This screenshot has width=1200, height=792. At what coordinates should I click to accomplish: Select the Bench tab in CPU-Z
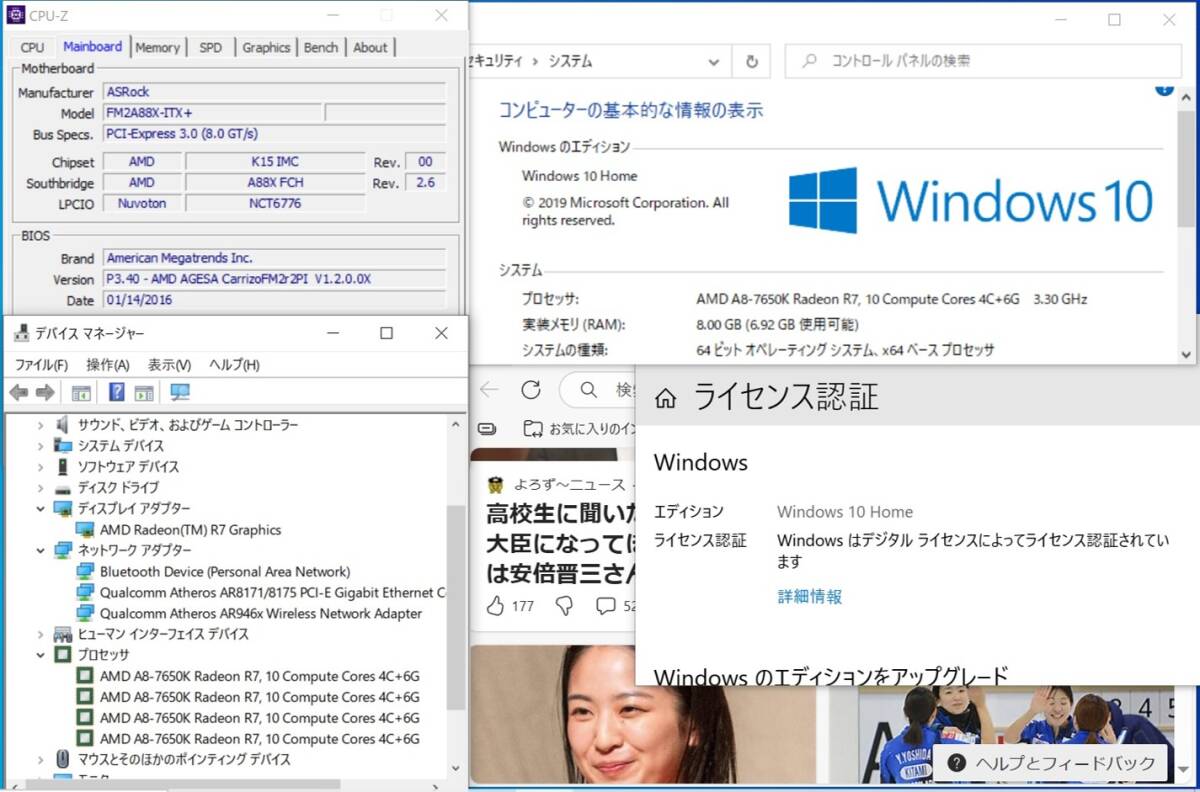[x=321, y=47]
